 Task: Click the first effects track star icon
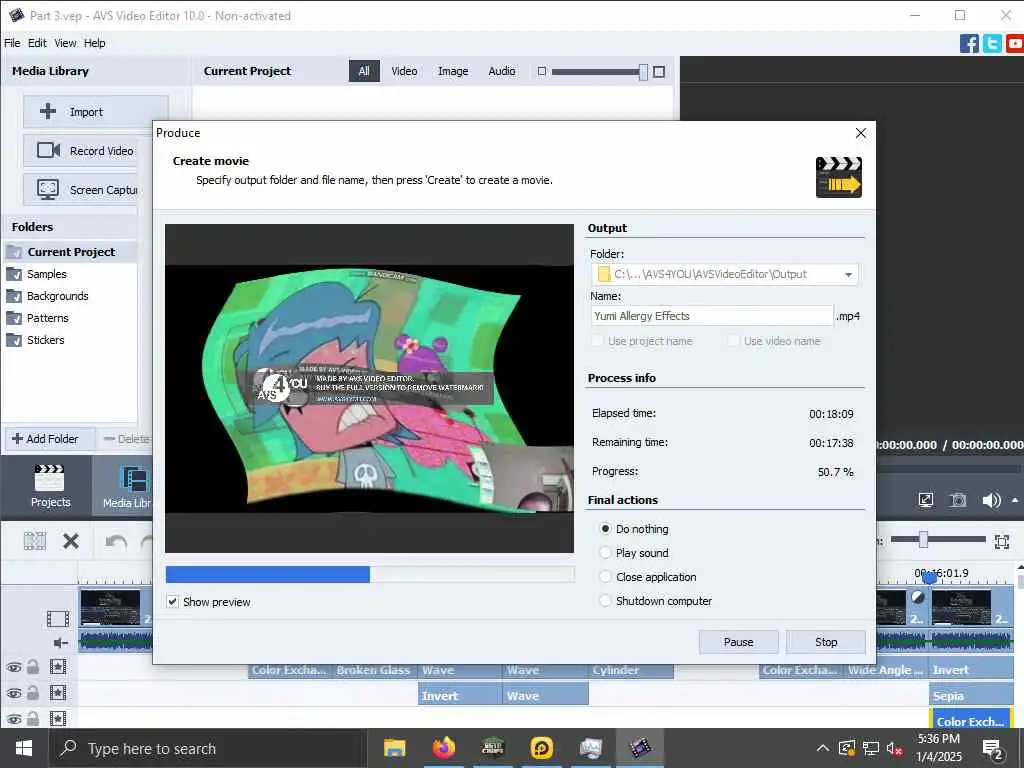(x=58, y=667)
